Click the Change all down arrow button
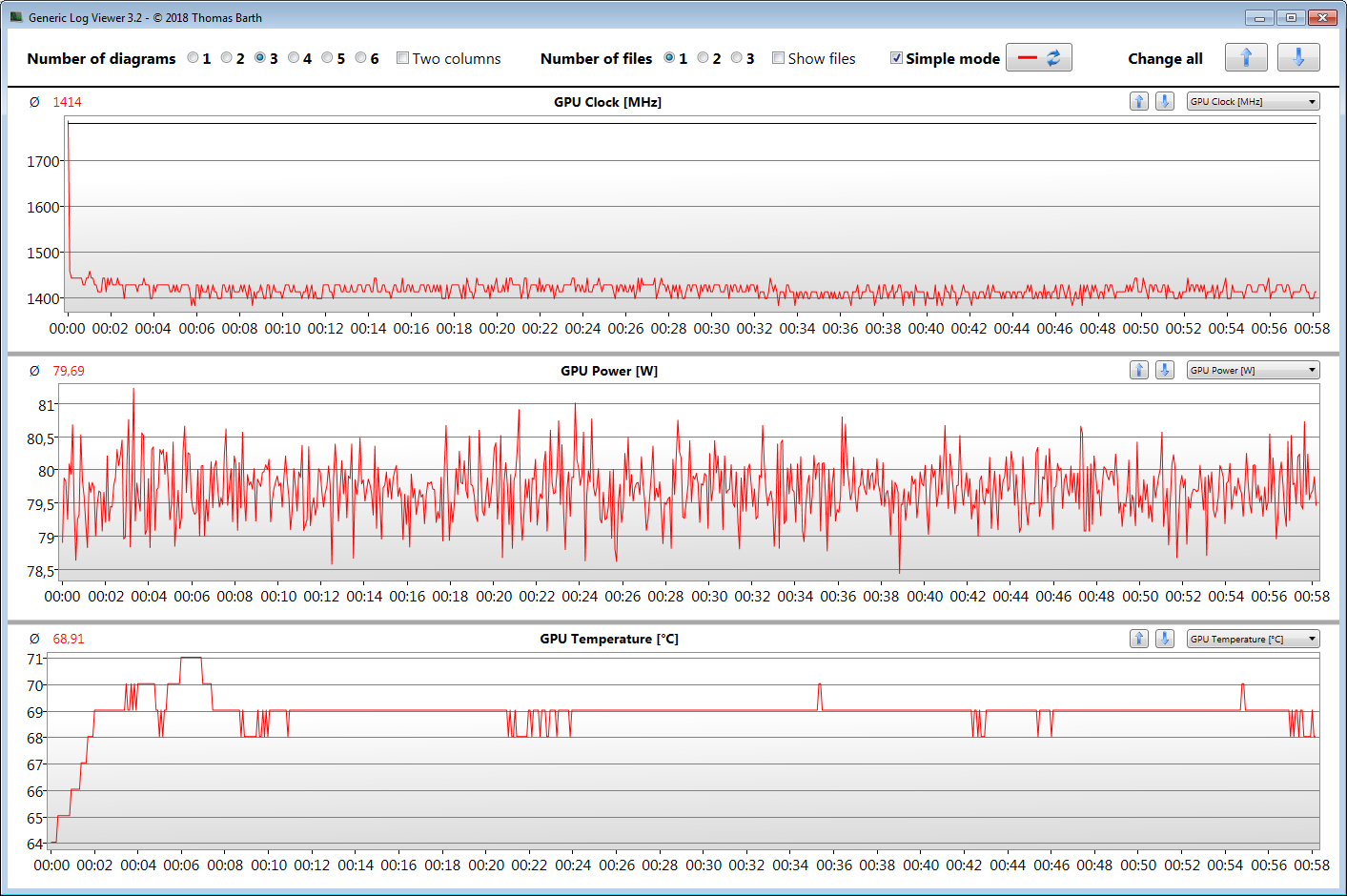This screenshot has width=1347, height=896. [1298, 57]
